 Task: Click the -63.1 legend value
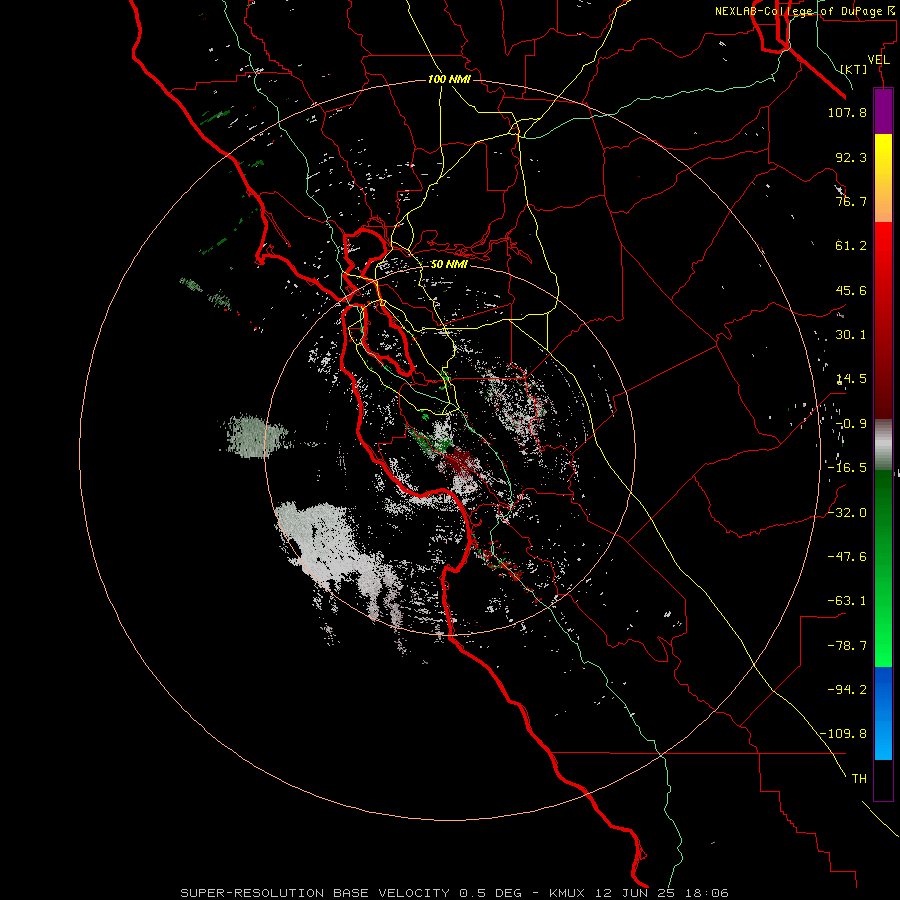(847, 601)
